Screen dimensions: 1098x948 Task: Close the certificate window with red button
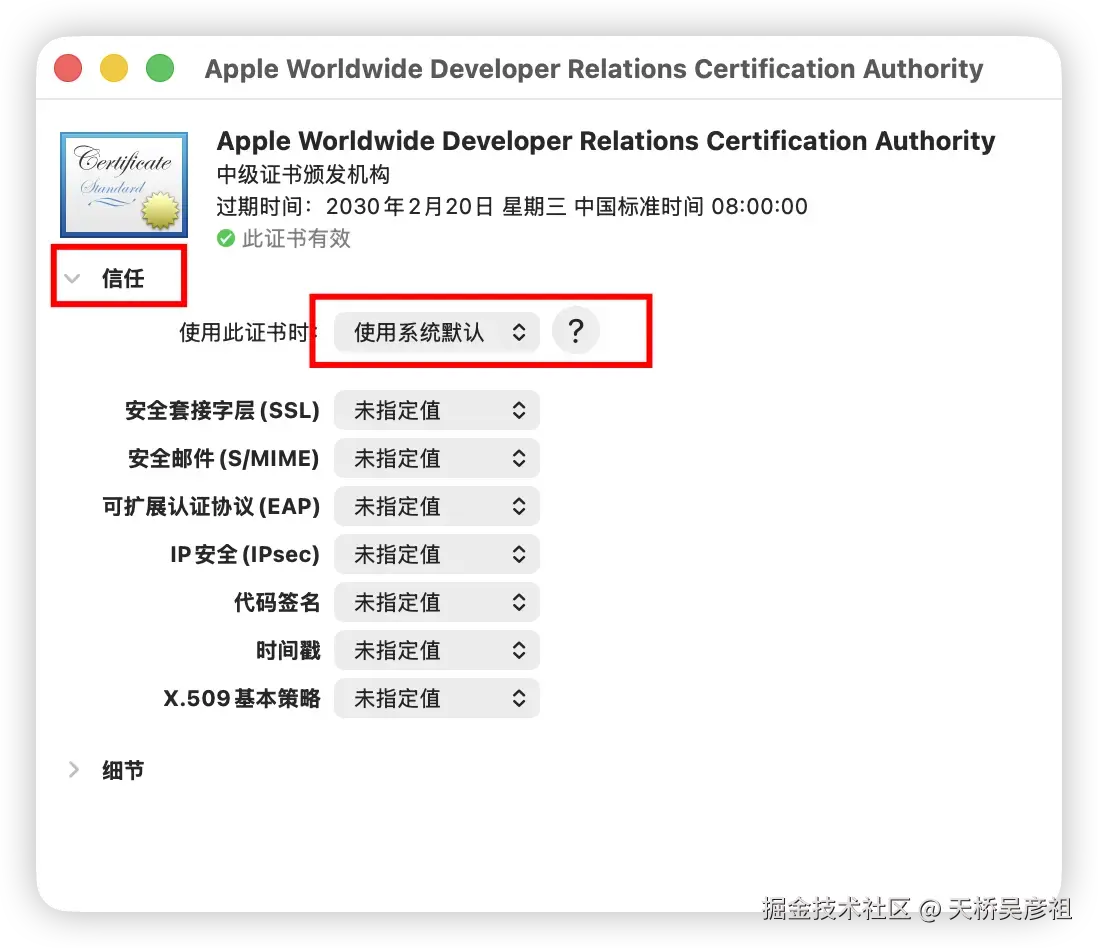click(68, 68)
